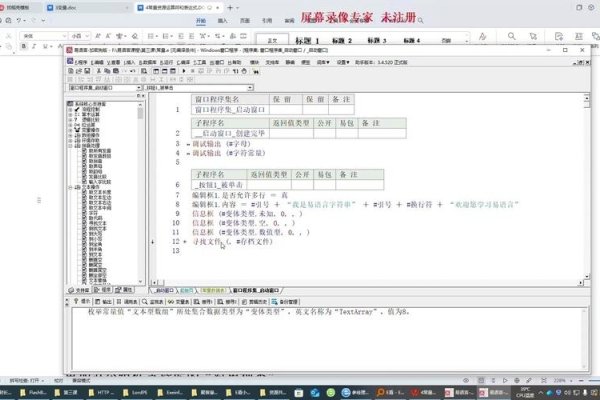Toggle checkbox for 到大写 in tree
Screen dimensions: 600x400
(85, 234)
